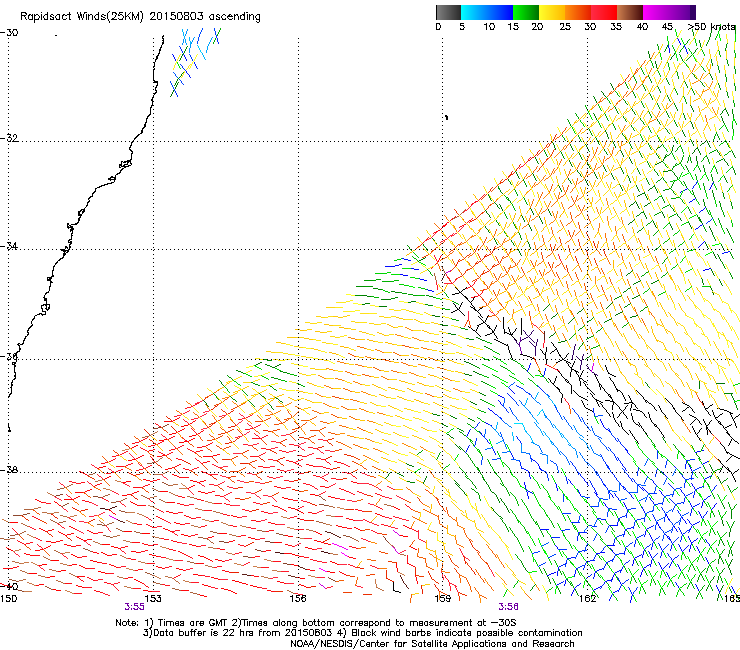740x650 pixels.
Task: Click longitude label 162 on bottom axis
Action: [x=588, y=599]
